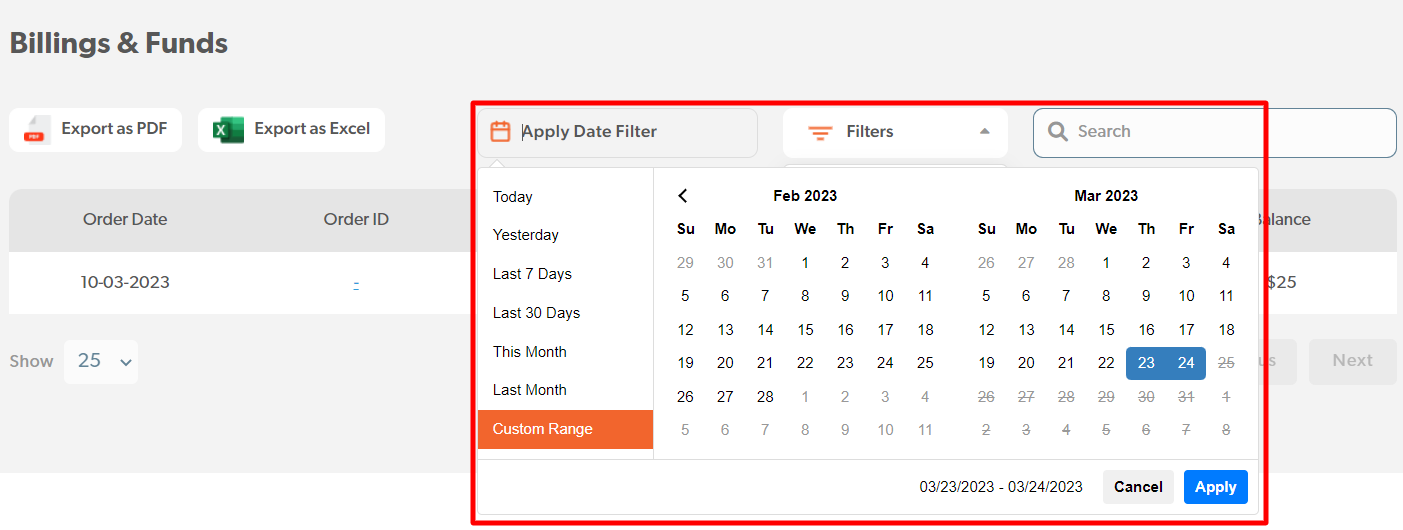The image size is (1403, 530).
Task: Export the table as Excel
Action: (291, 129)
